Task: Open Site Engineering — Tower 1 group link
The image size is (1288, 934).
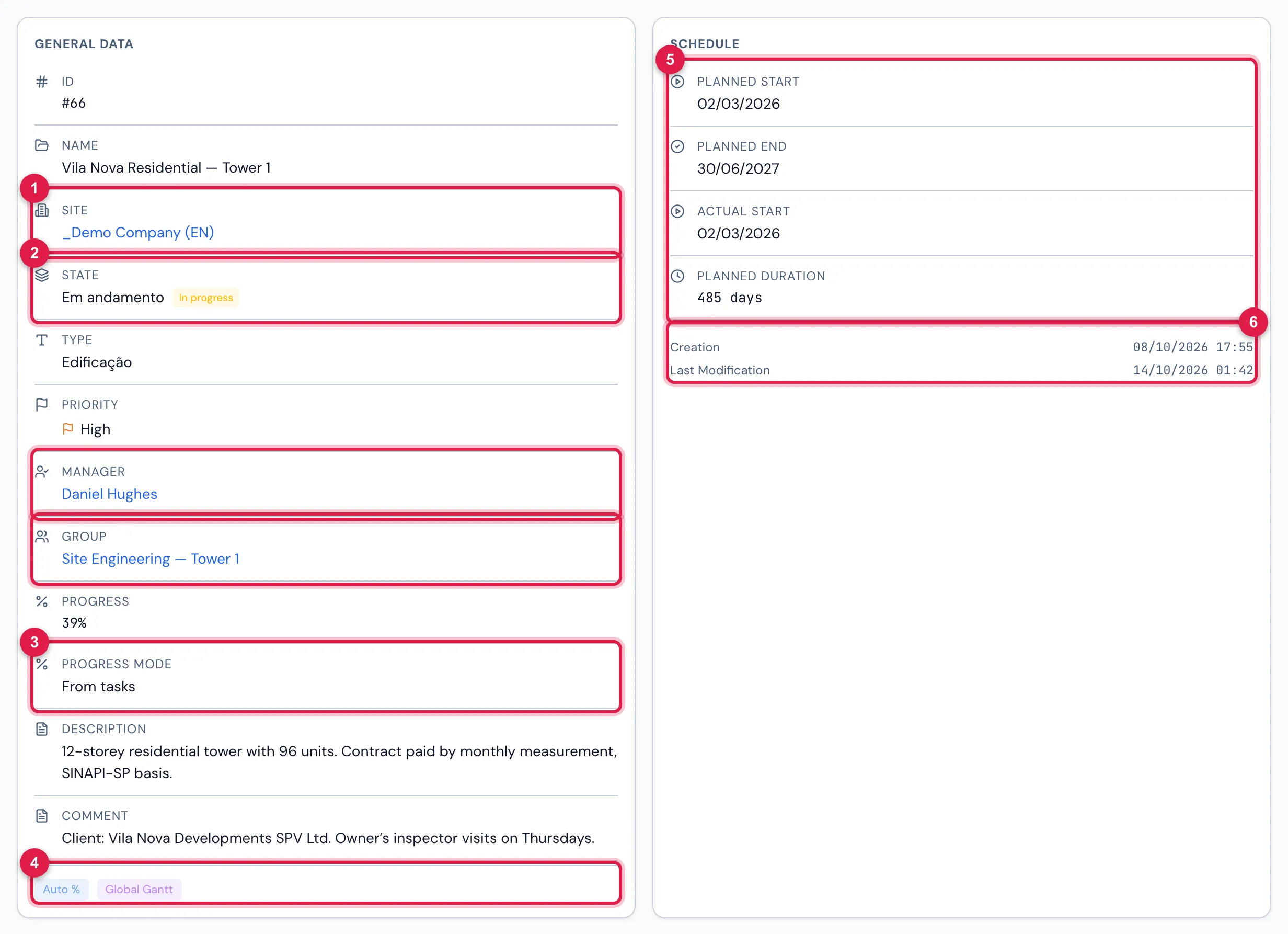Action: (x=151, y=559)
